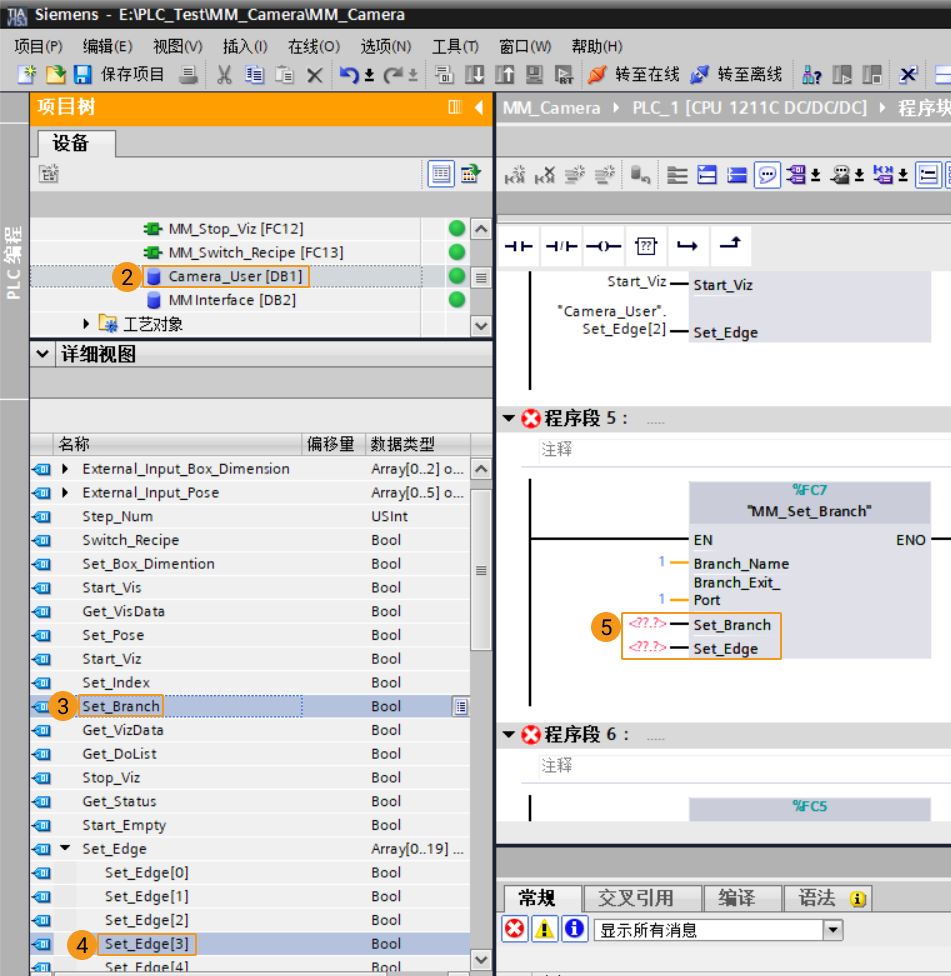Click the Go offline icon
The image size is (951, 976).
pyautogui.click(x=699, y=75)
